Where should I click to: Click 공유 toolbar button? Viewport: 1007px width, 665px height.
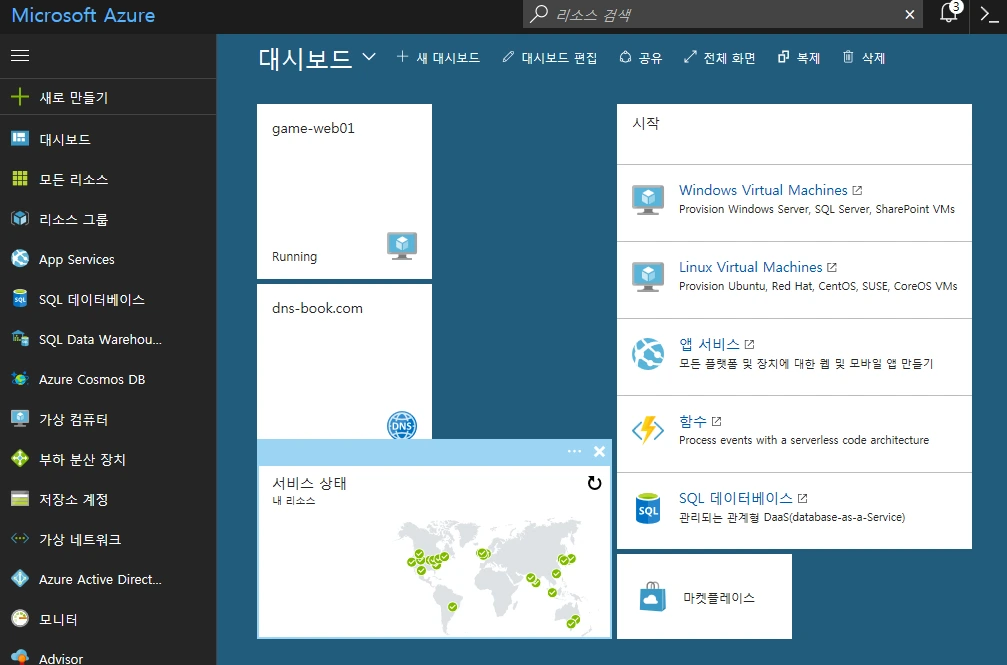640,58
